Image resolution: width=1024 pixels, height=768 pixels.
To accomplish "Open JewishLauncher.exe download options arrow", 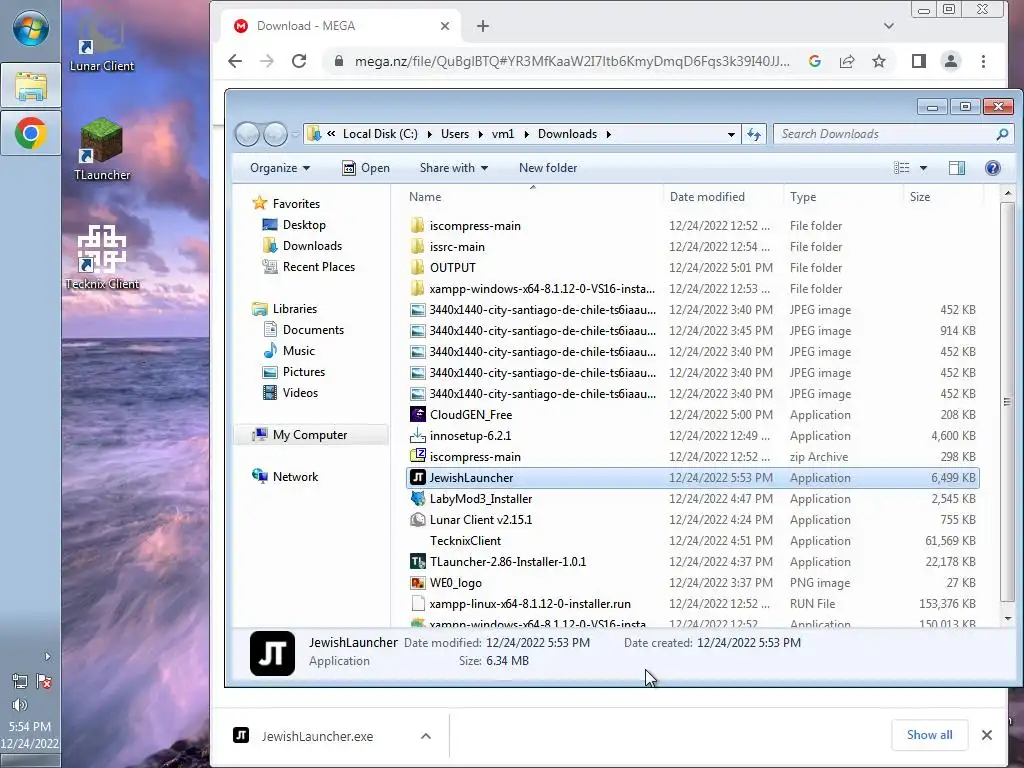I will pos(426,736).
